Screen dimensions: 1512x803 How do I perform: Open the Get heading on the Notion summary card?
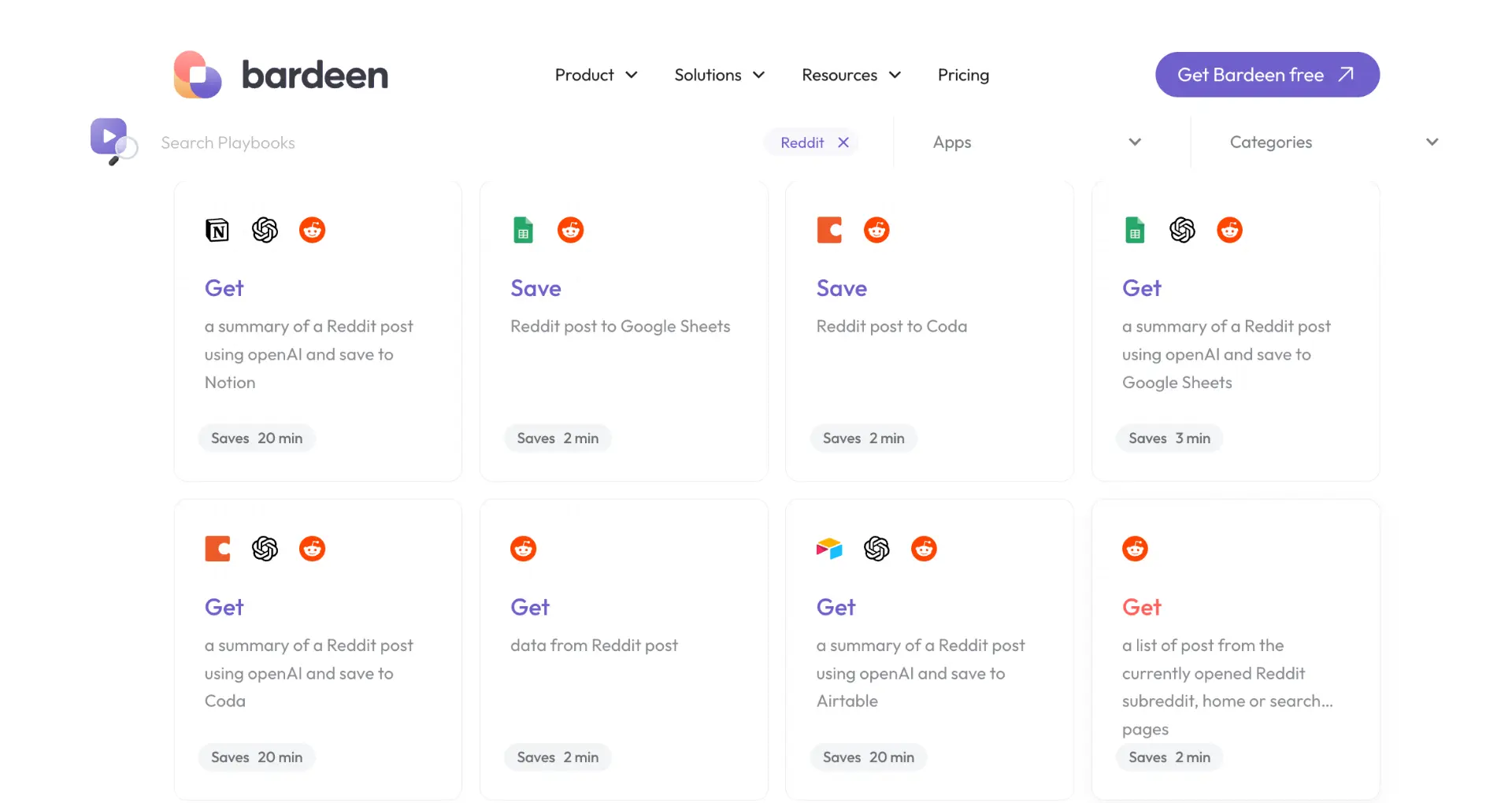point(224,288)
